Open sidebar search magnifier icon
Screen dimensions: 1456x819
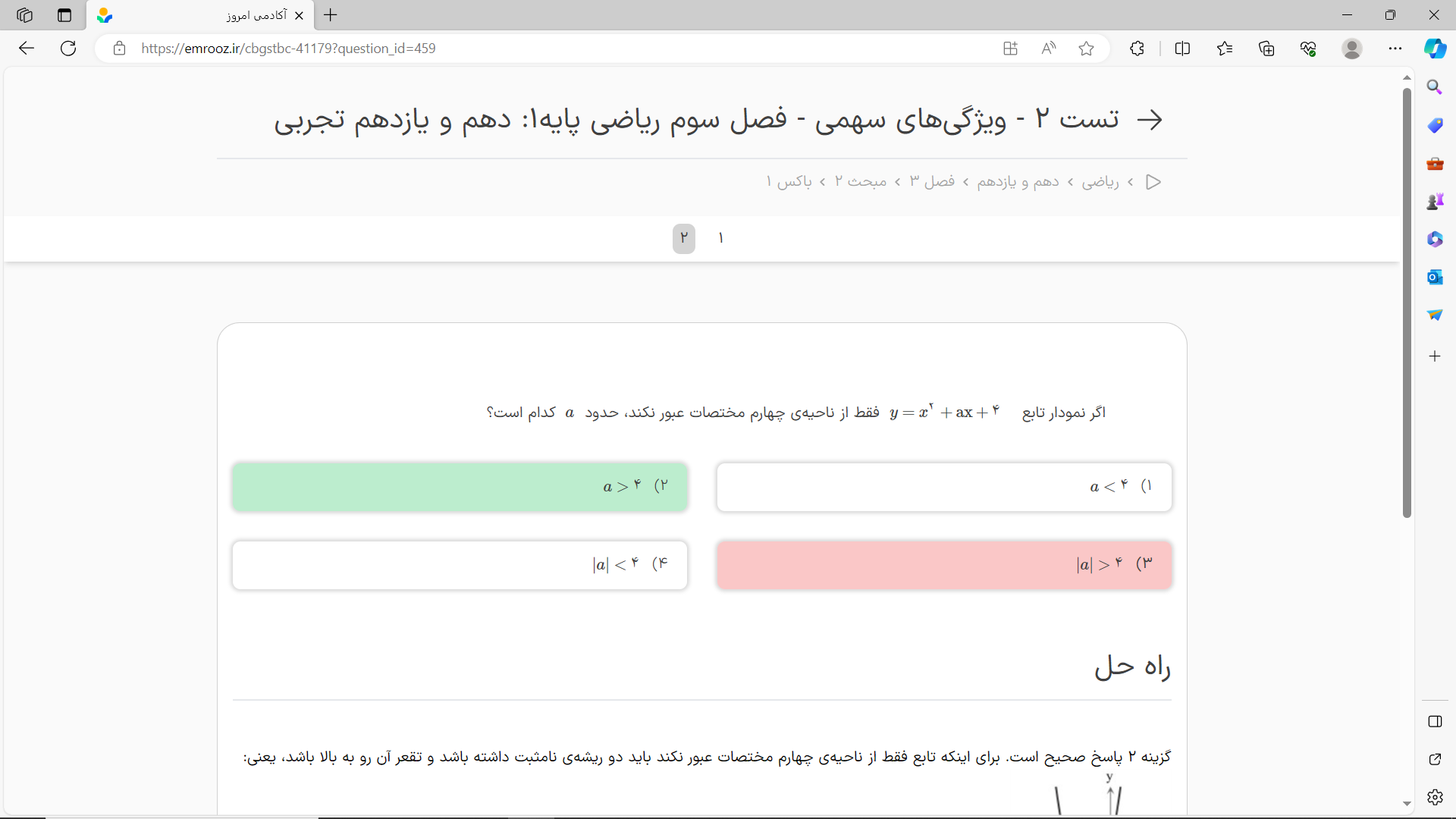[x=1435, y=87]
